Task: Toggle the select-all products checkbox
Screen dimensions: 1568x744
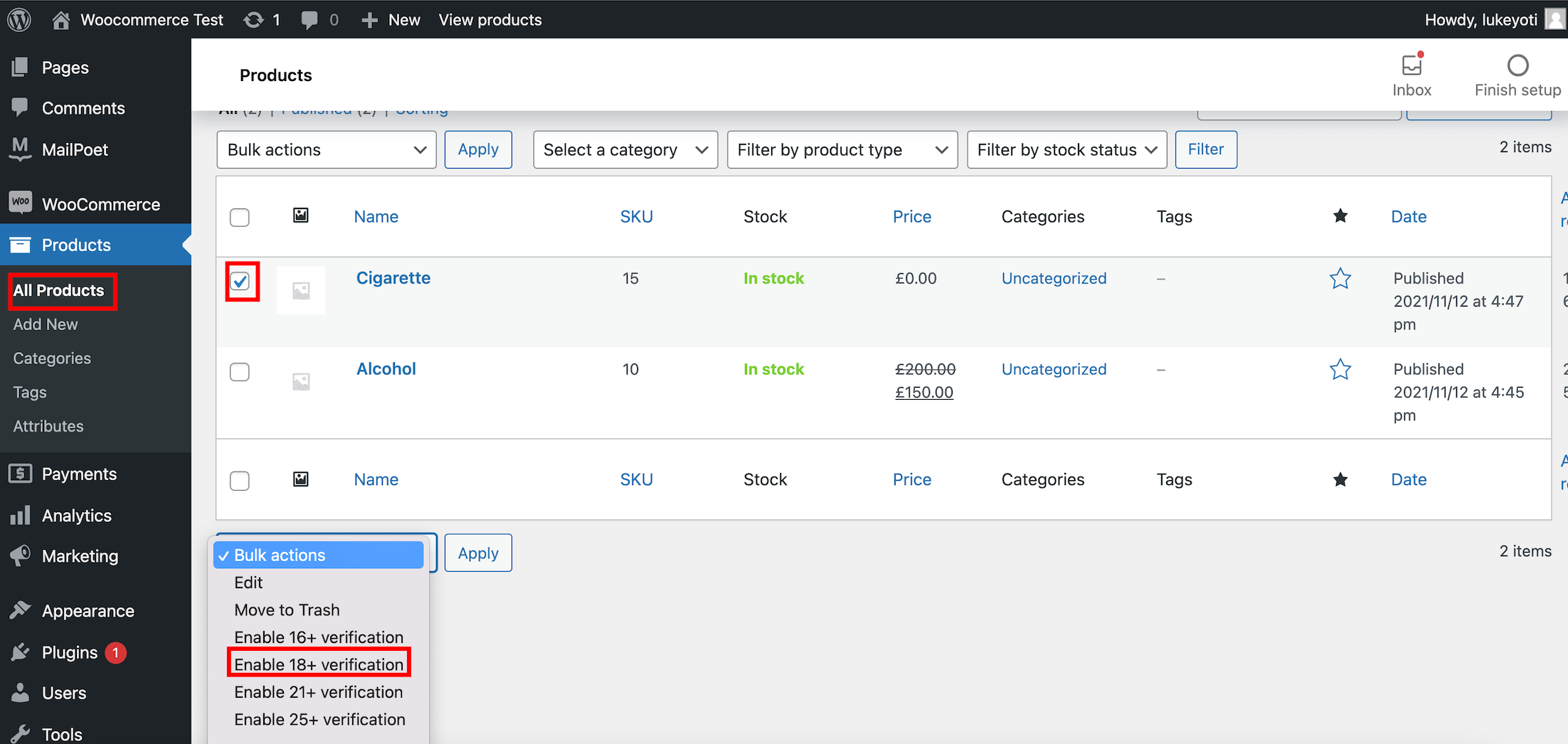Action: click(x=240, y=218)
